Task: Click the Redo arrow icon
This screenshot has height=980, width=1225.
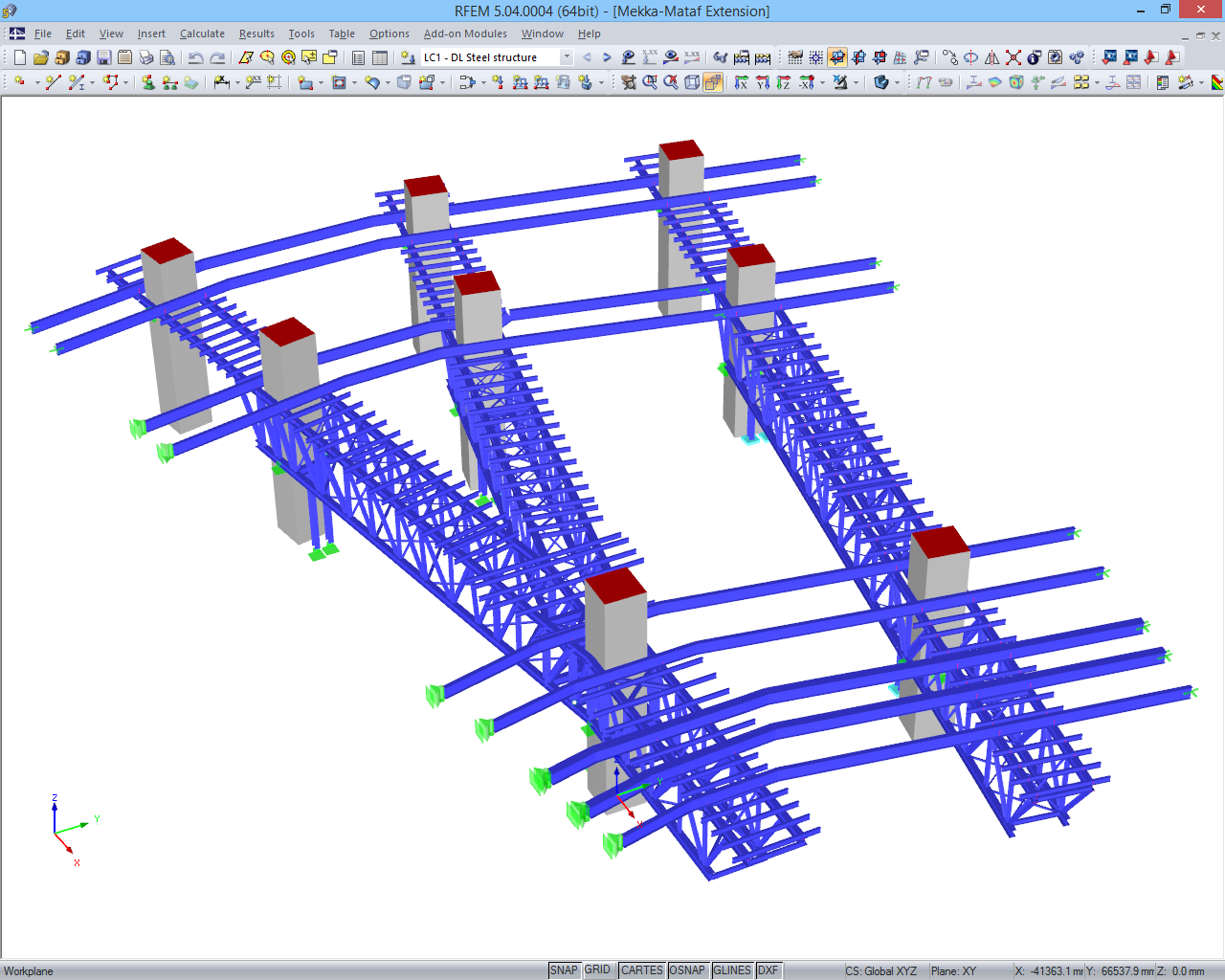Action: coord(217,57)
